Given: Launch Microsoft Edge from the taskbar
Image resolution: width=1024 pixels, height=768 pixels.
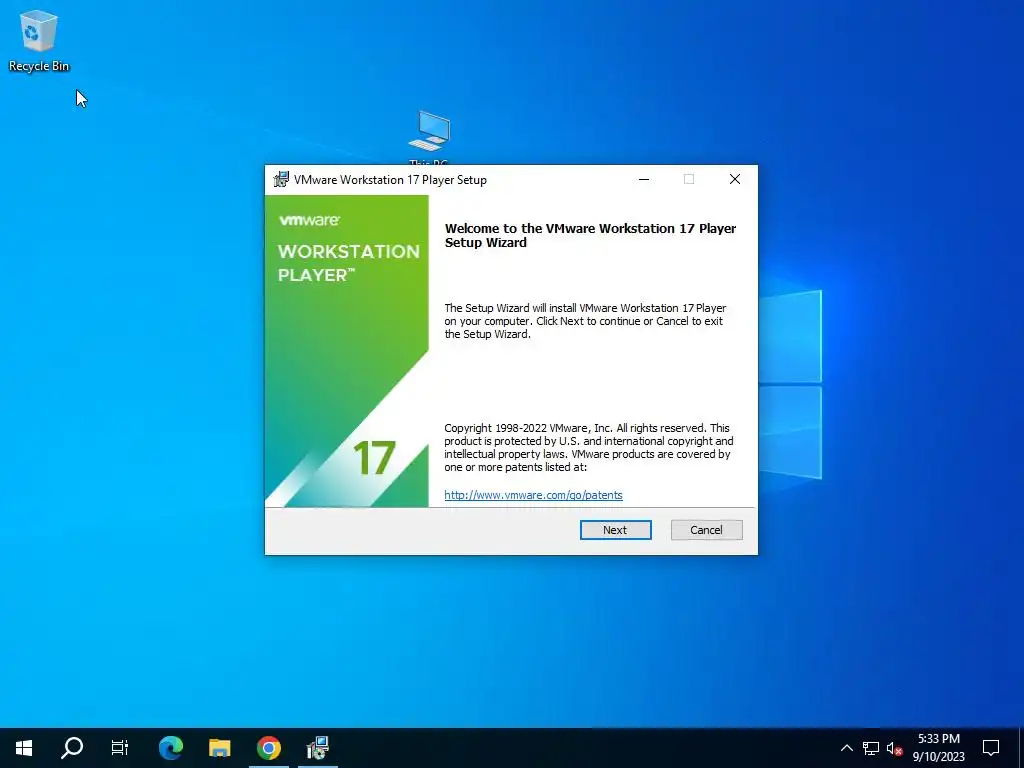Looking at the screenshot, I should click(171, 748).
